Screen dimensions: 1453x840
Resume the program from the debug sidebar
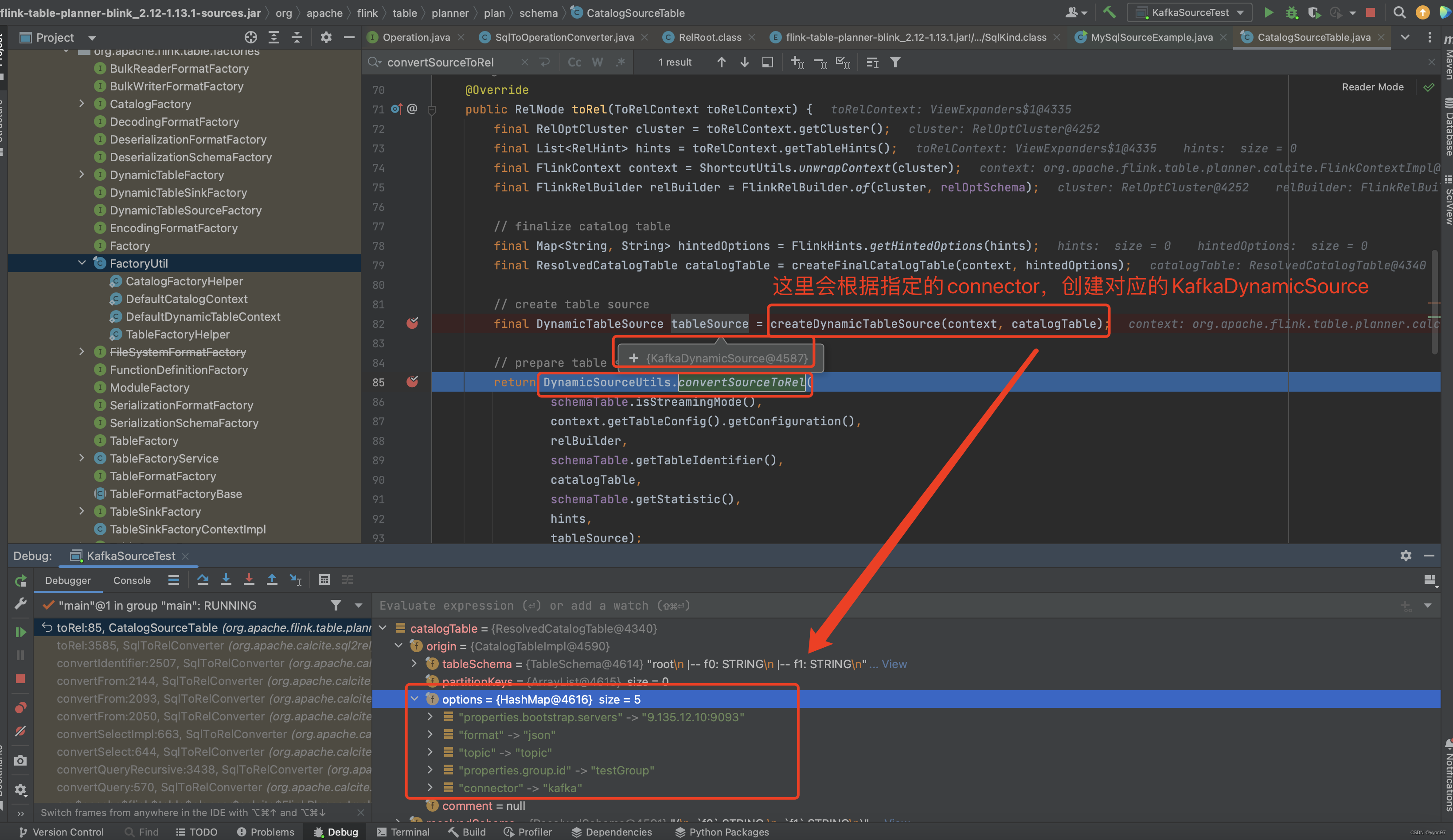point(20,632)
